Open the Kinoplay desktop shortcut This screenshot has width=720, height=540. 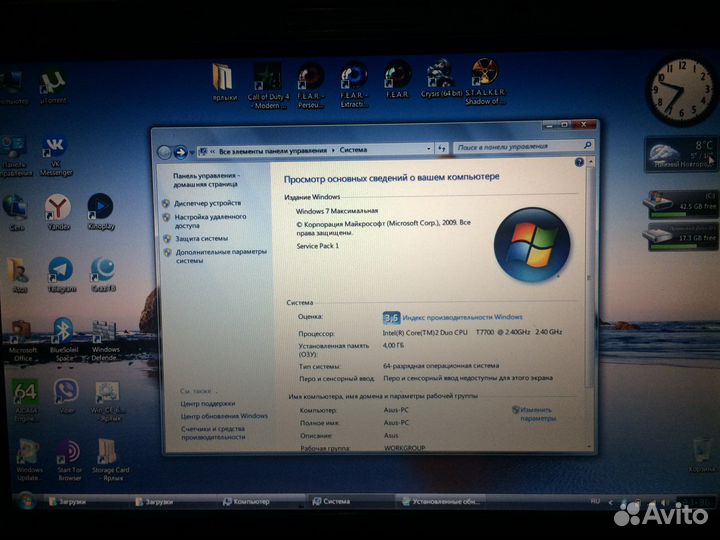click(101, 212)
